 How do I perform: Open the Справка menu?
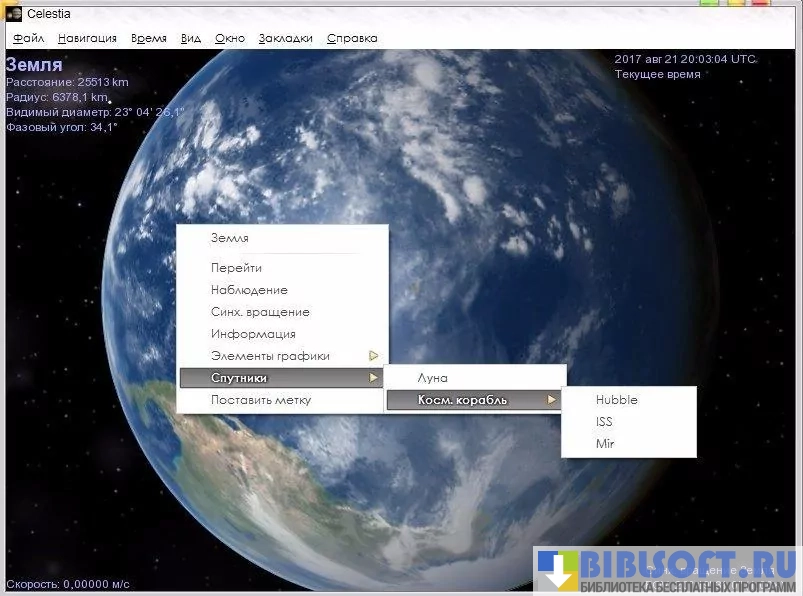[352, 38]
